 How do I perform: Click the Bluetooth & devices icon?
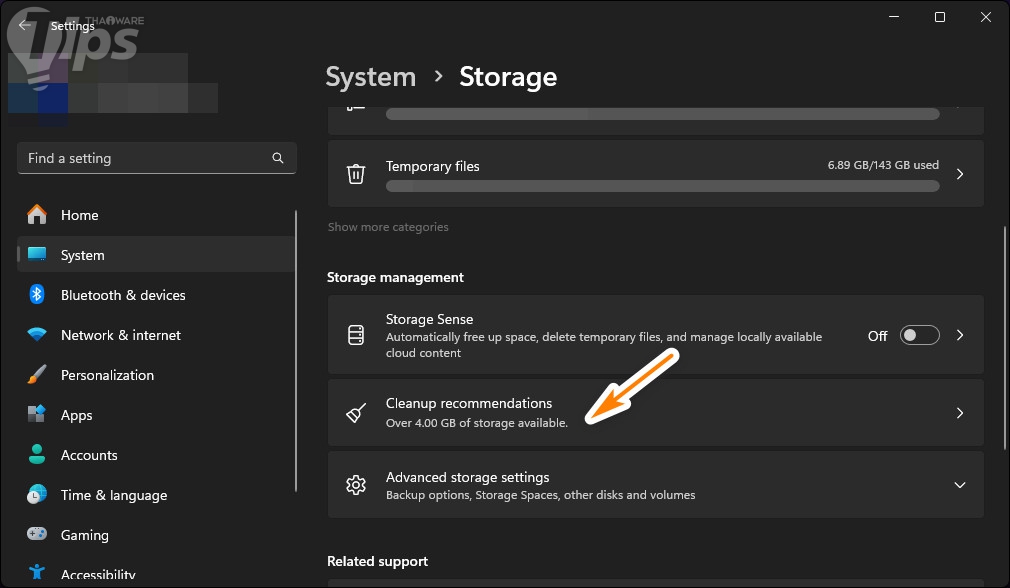(37, 295)
